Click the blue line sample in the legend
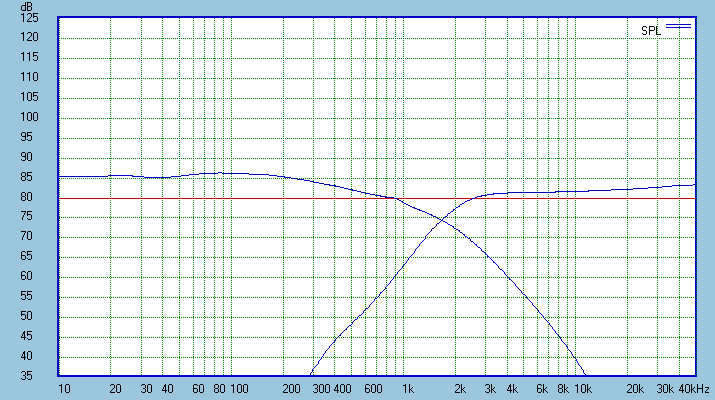 (679, 26)
